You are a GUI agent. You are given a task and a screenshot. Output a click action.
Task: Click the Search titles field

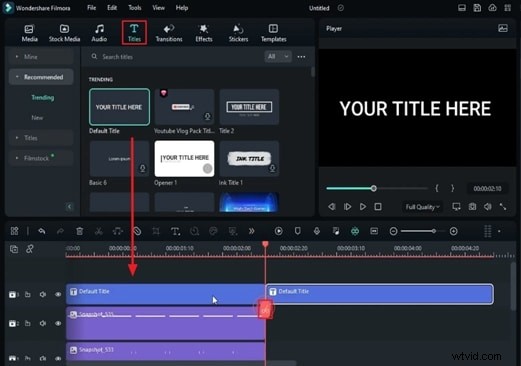[173, 57]
